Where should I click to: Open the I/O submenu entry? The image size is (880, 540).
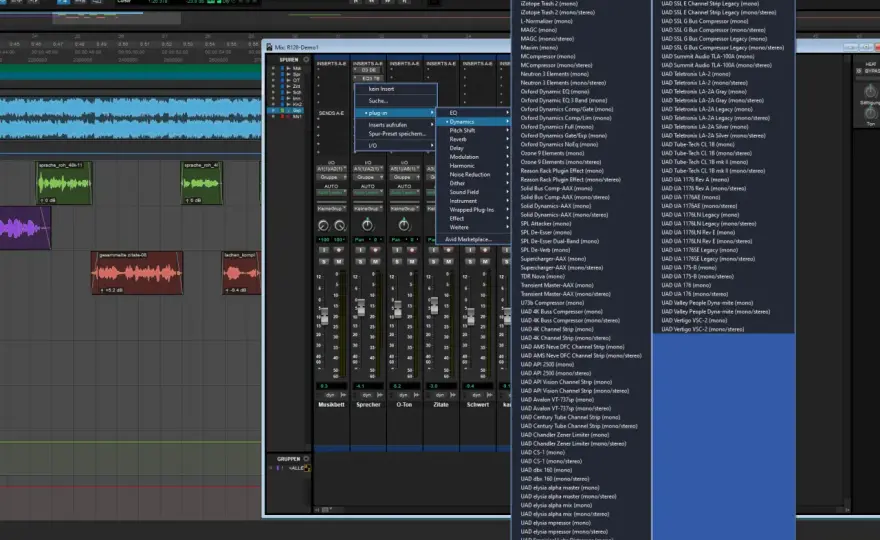[x=396, y=146]
